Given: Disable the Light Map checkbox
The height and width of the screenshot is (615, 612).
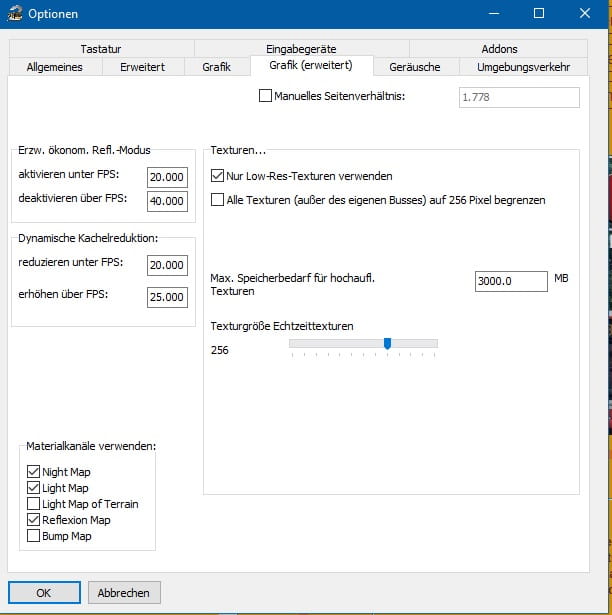Looking at the screenshot, I should pos(34,488).
